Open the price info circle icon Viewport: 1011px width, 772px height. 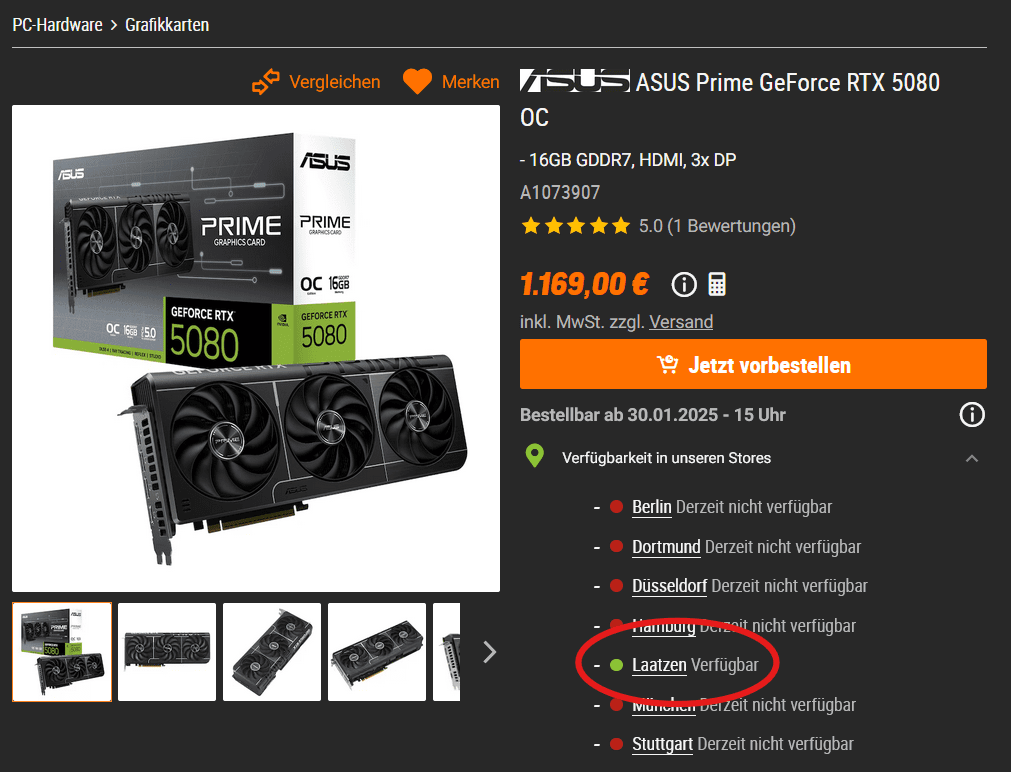[684, 284]
